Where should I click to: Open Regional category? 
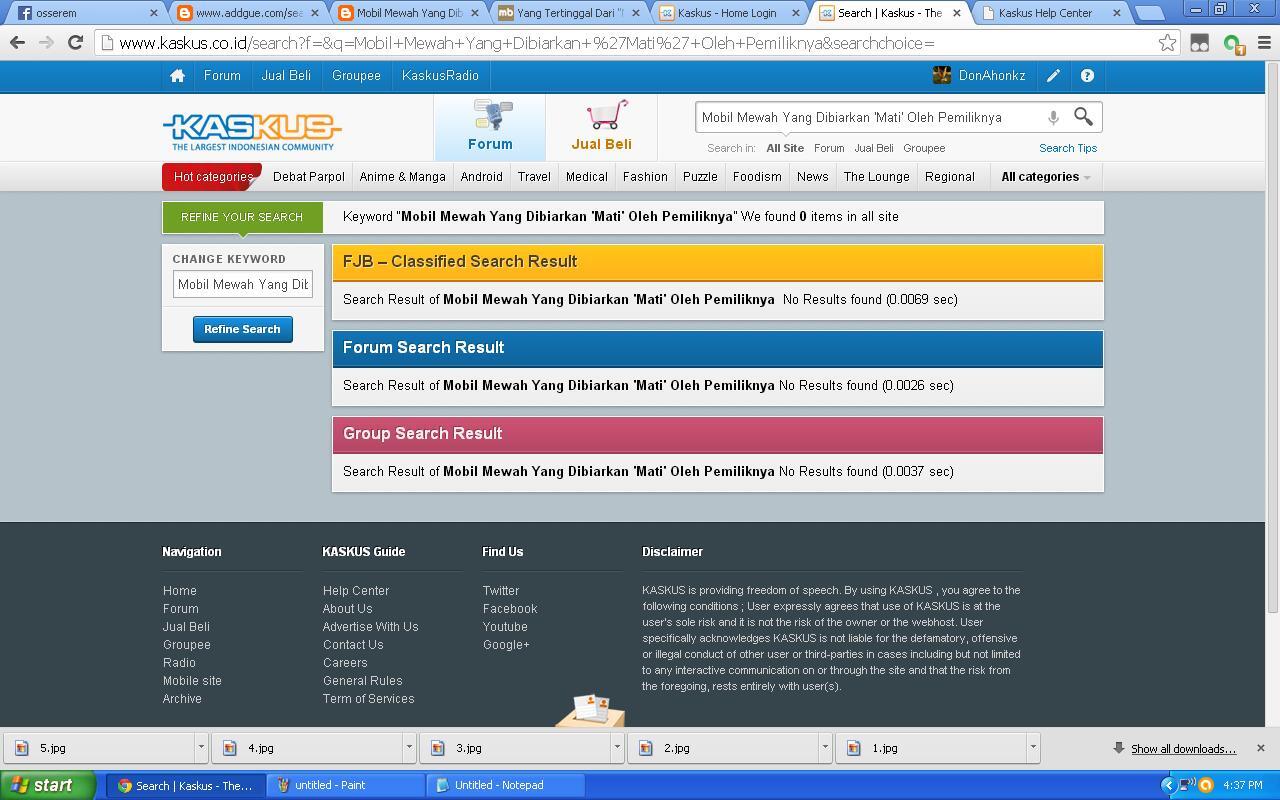pyautogui.click(x=949, y=177)
